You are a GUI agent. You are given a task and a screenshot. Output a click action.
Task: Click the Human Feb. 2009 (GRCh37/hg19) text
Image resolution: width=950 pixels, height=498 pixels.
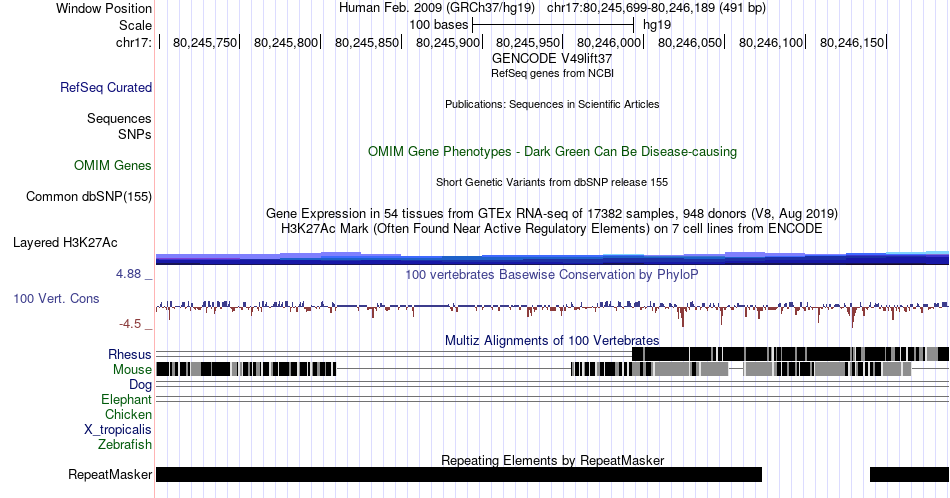437,8
